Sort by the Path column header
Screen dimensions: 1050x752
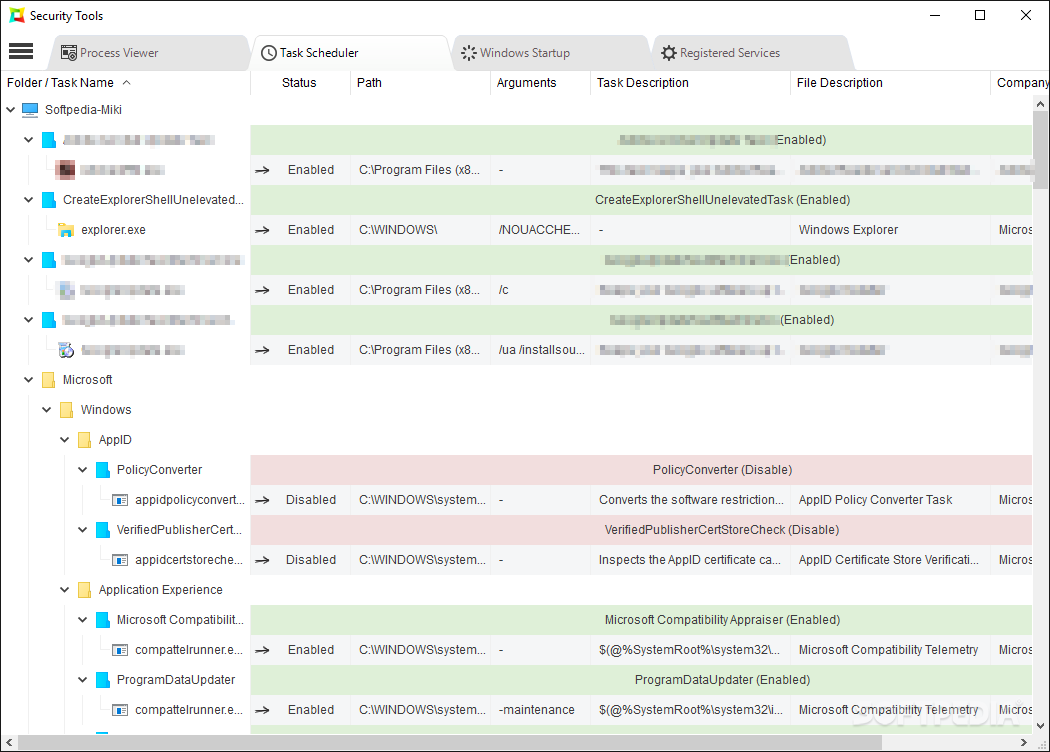(x=420, y=83)
